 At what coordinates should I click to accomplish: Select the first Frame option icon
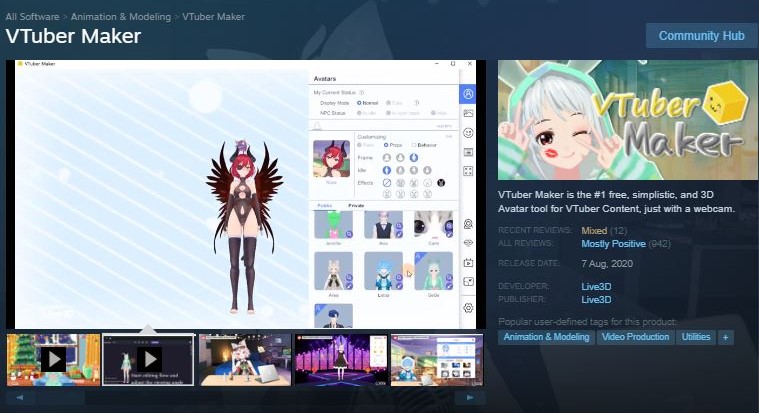click(x=386, y=157)
